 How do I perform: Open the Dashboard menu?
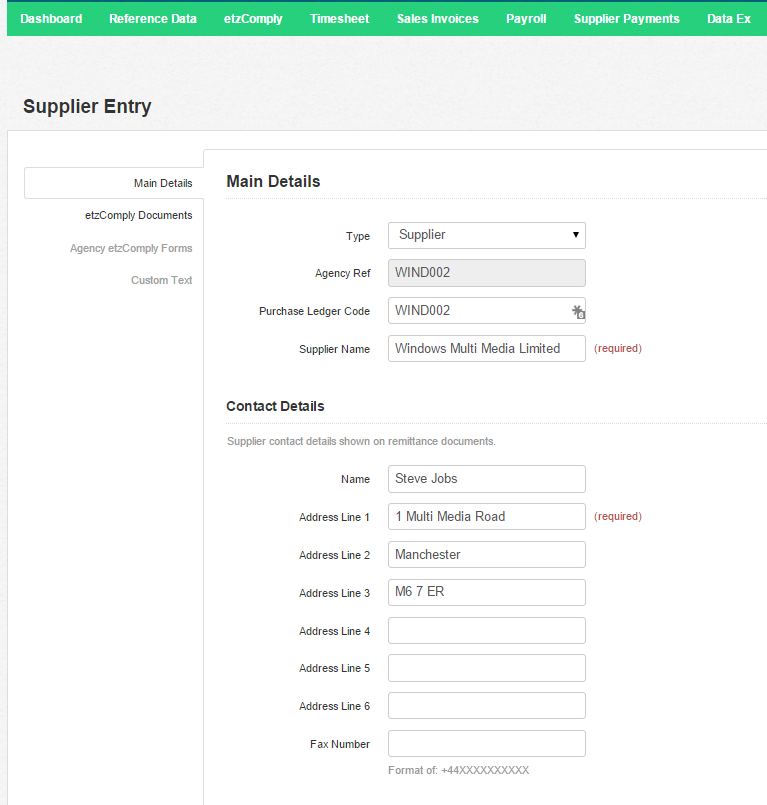(x=51, y=19)
